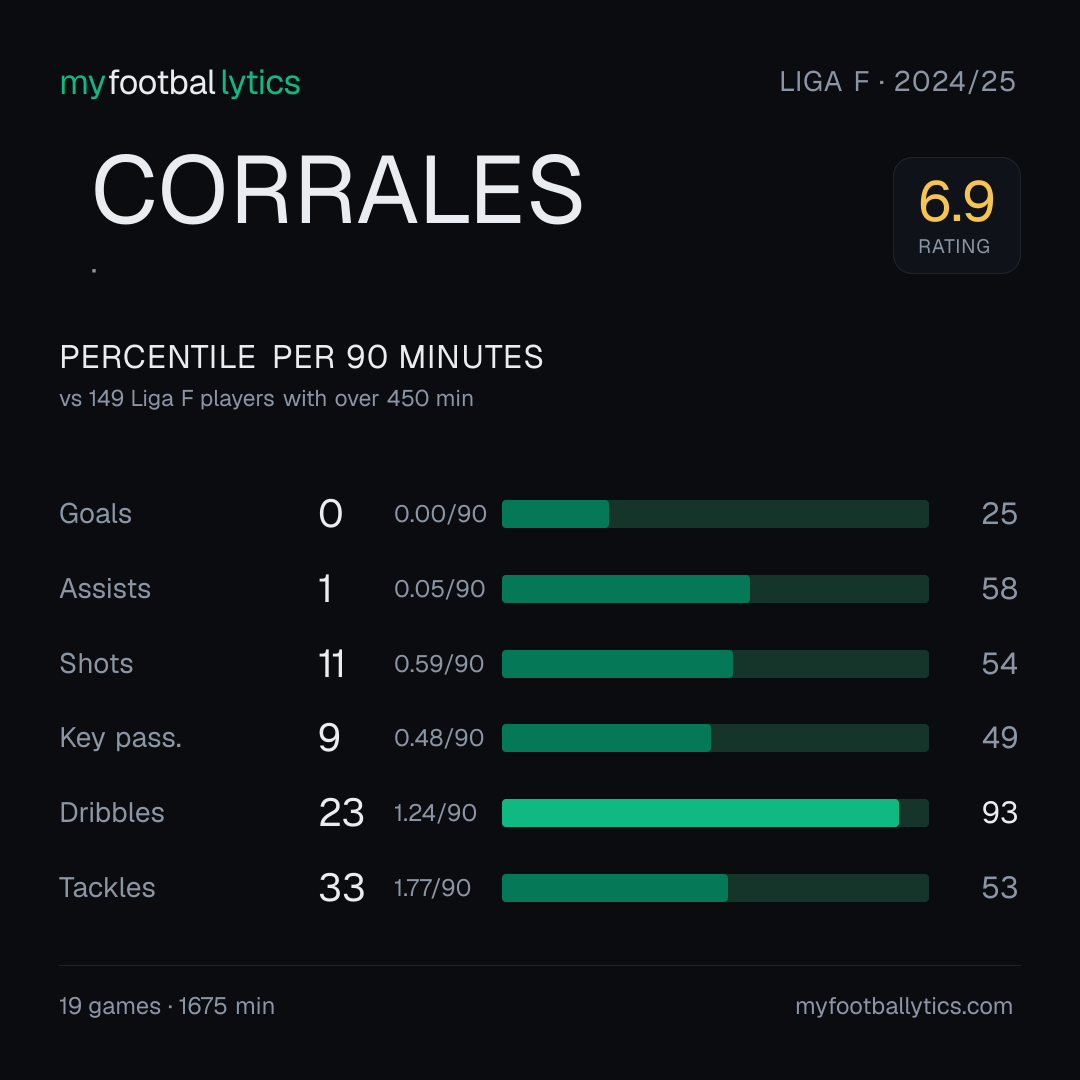Click the 19 games · 1675 min footer
This screenshot has width=1080, height=1080.
(167, 1006)
